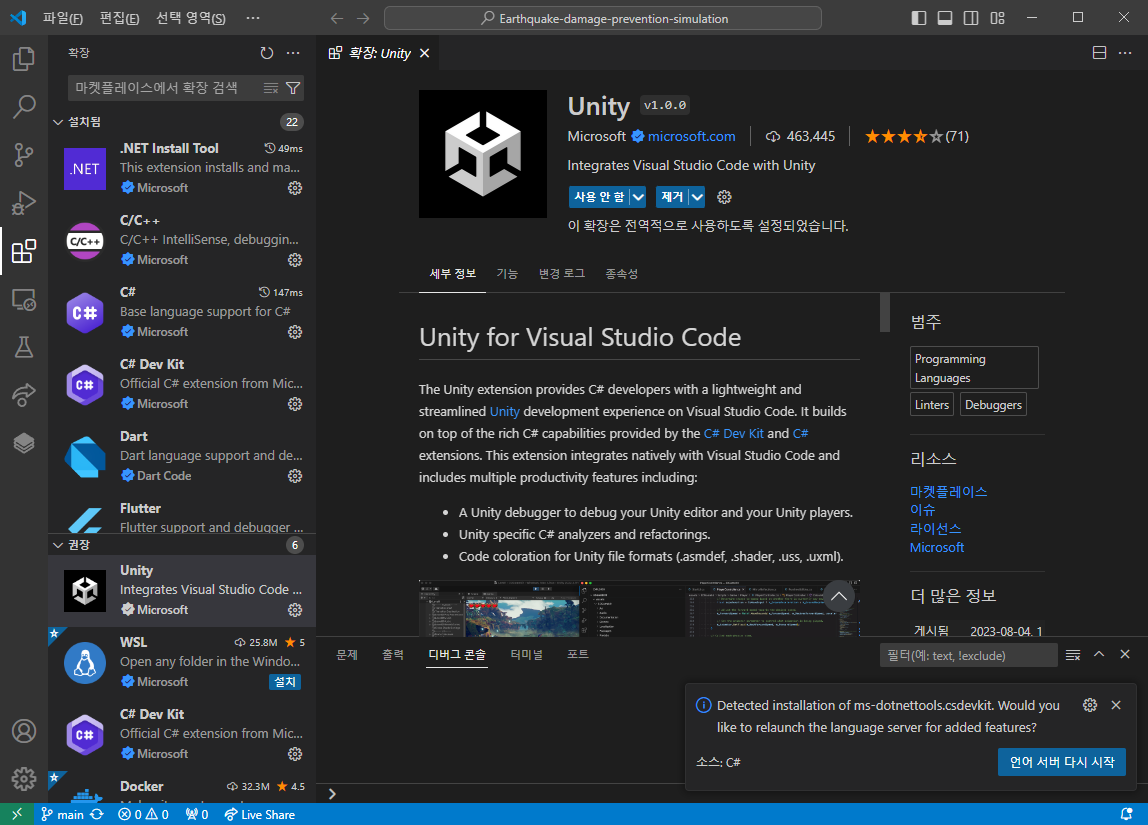Open 파일 menu
Screen dimensions: 1148x825
tap(62, 18)
